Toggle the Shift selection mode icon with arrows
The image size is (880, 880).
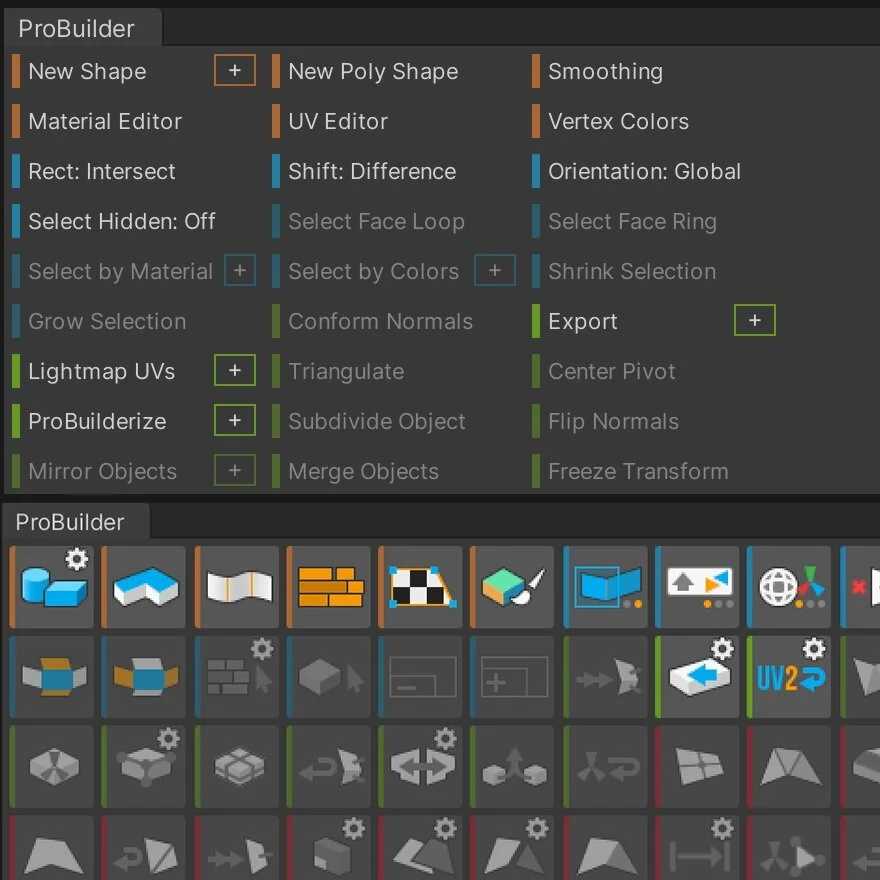point(697,586)
